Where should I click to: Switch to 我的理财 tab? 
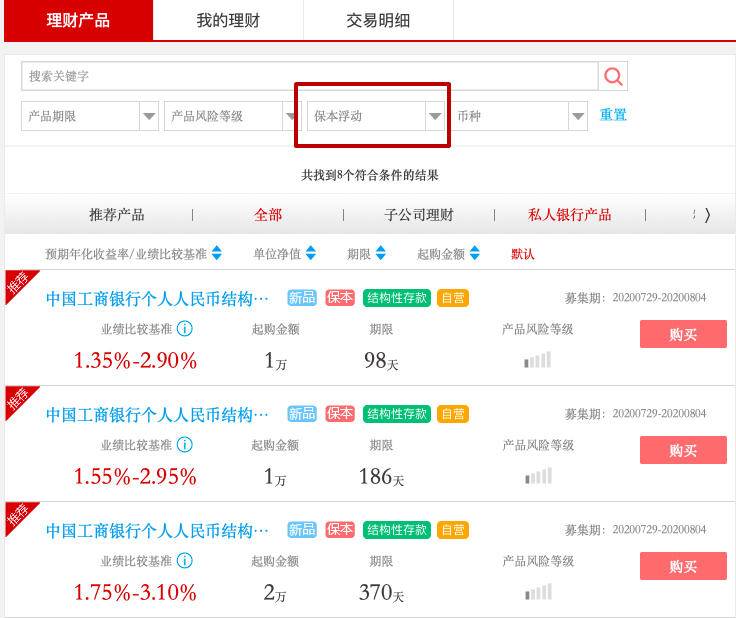[x=228, y=20]
